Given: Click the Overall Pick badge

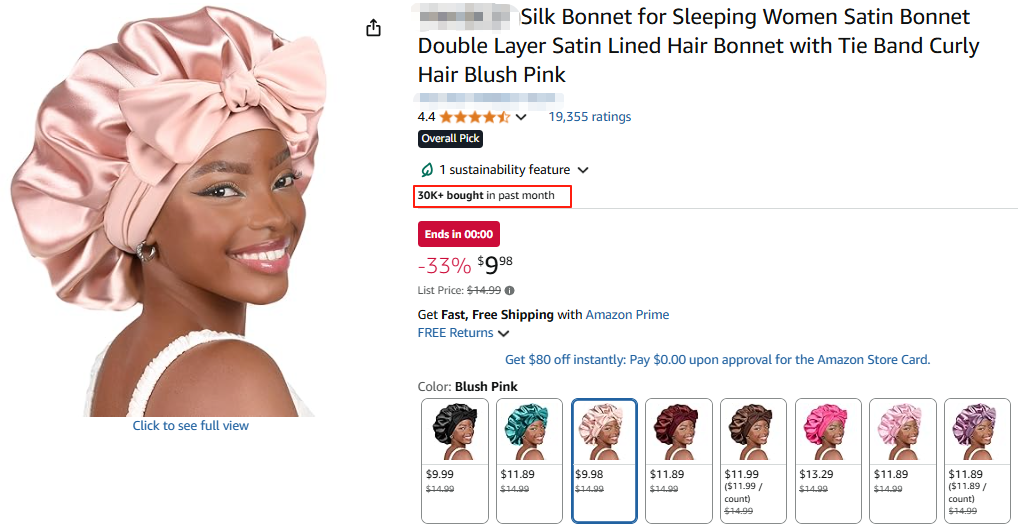Looking at the screenshot, I should [x=450, y=139].
